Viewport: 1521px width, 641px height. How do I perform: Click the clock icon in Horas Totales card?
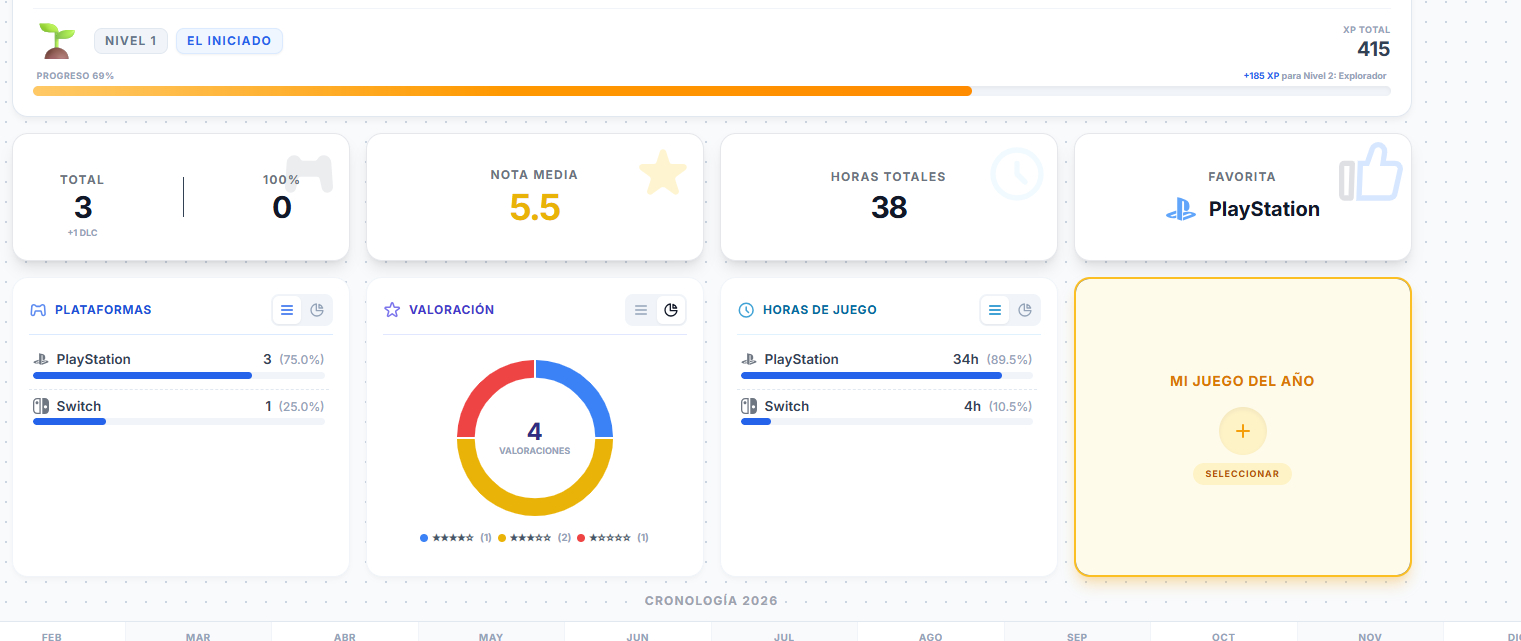click(1016, 174)
